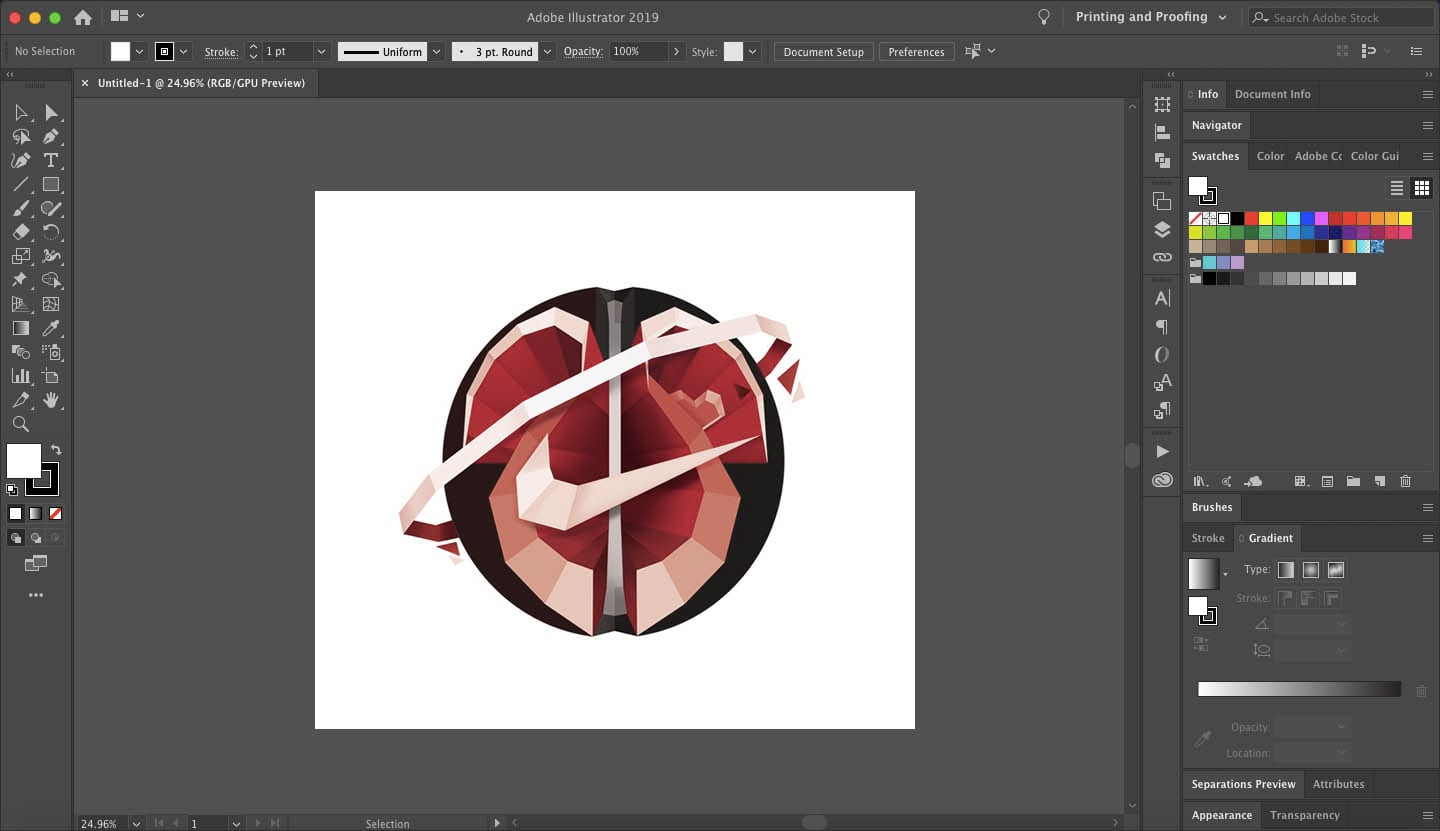
Task: Create a new swatch in the Swatches panel
Action: pyautogui.click(x=1381, y=481)
